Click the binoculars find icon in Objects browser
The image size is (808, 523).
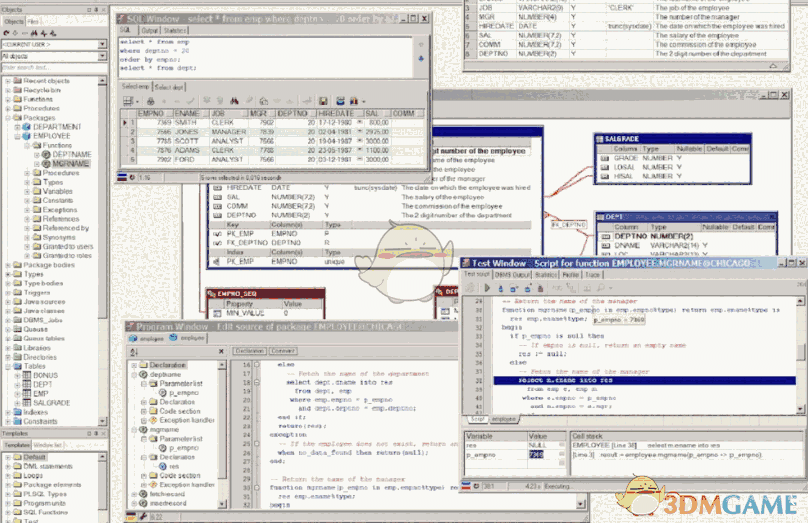[x=35, y=33]
